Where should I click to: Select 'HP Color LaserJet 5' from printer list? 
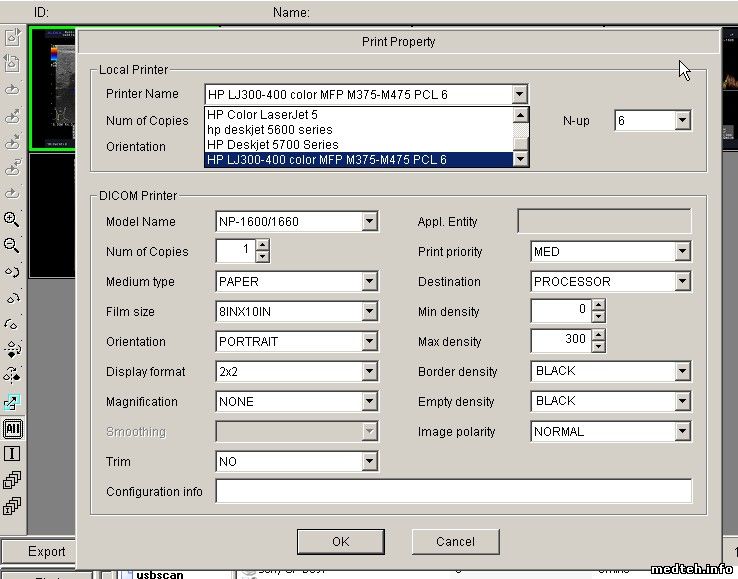click(x=261, y=115)
